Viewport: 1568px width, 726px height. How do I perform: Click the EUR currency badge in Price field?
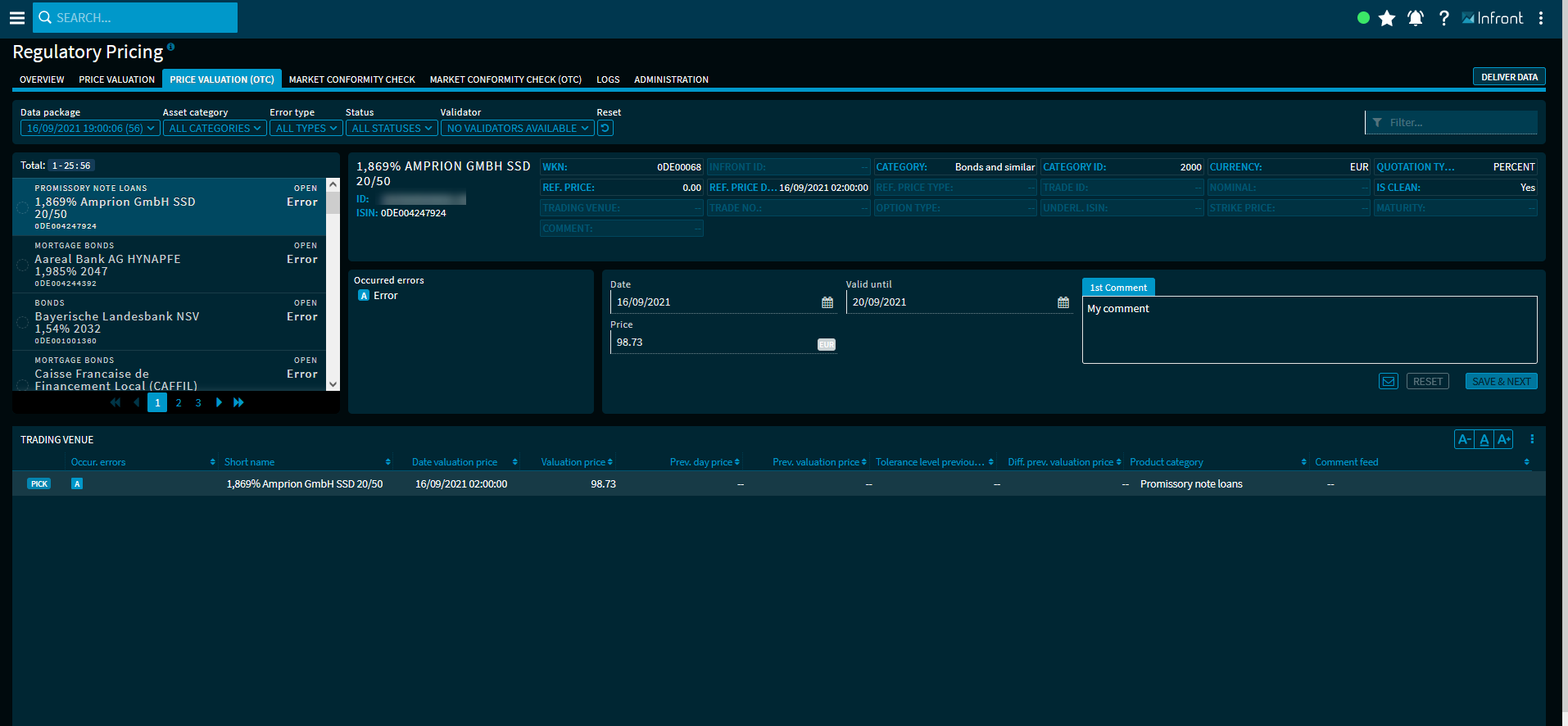tap(827, 344)
